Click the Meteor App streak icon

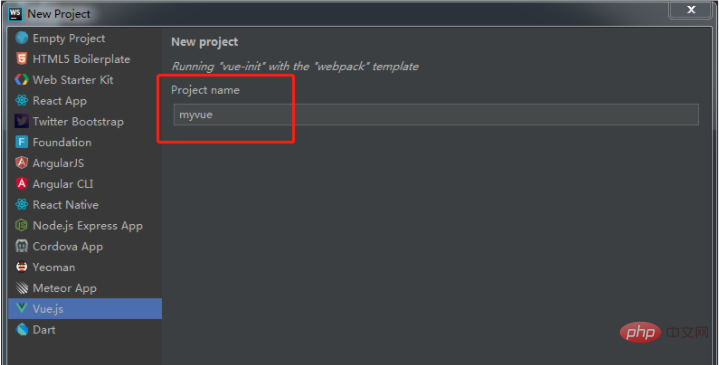(x=22, y=288)
